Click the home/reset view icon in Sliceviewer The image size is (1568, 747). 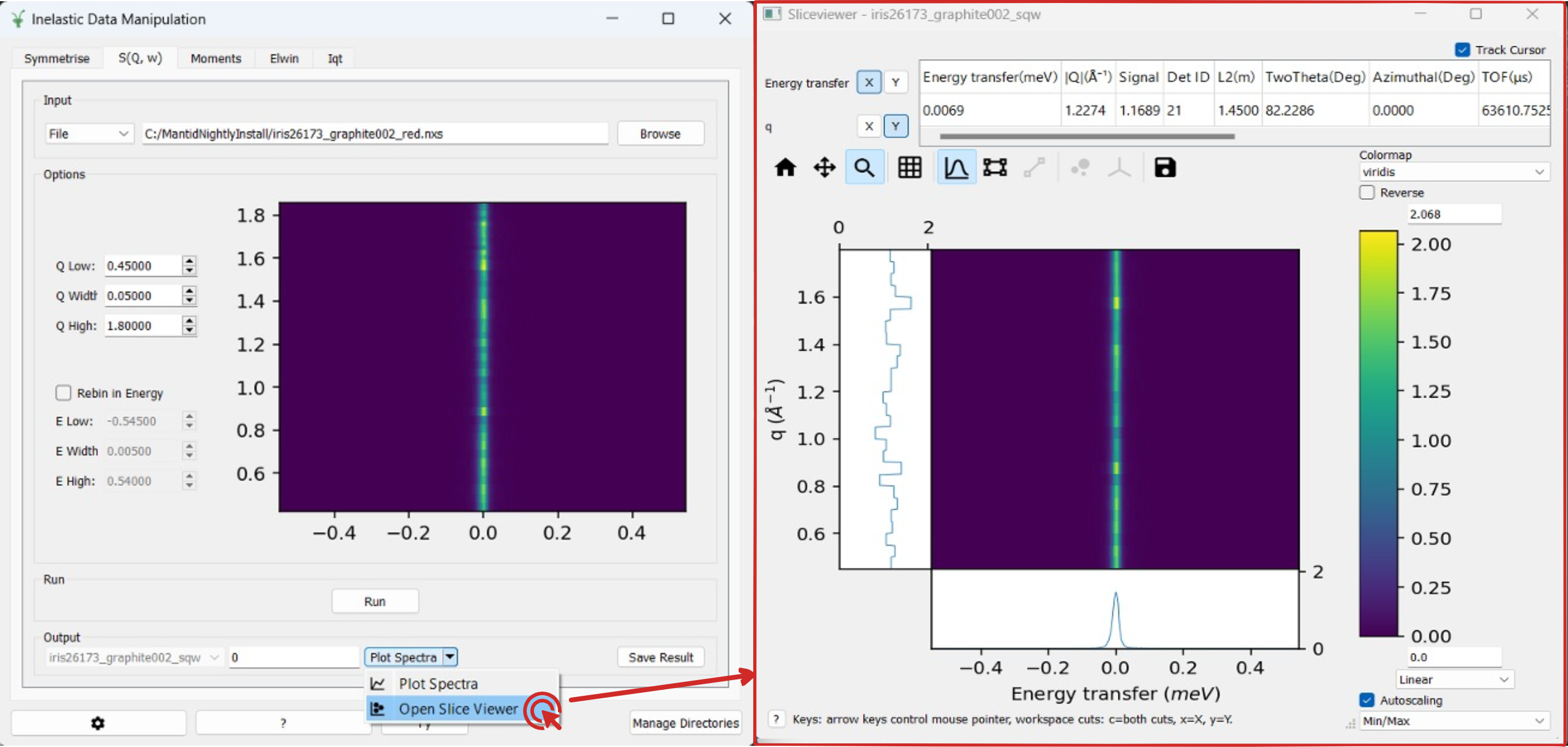click(x=787, y=166)
